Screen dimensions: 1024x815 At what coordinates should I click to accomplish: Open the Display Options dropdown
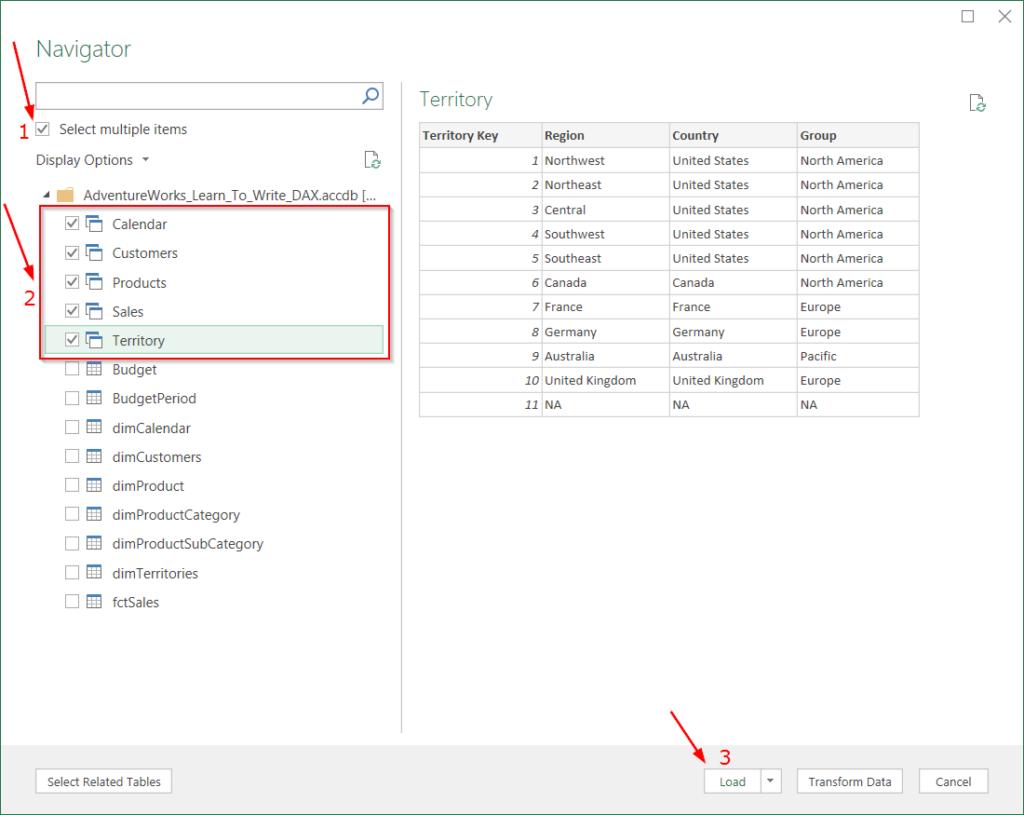[92, 160]
